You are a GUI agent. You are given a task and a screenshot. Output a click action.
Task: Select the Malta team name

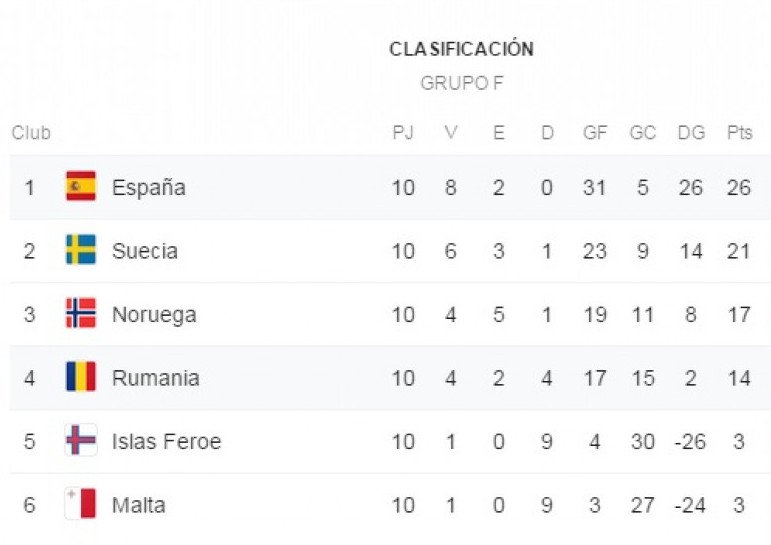[138, 505]
